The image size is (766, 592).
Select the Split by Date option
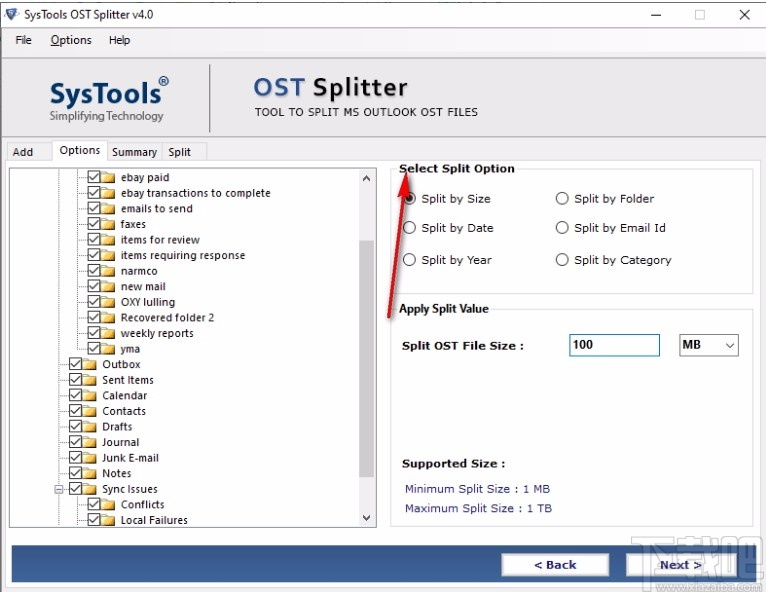pos(409,228)
